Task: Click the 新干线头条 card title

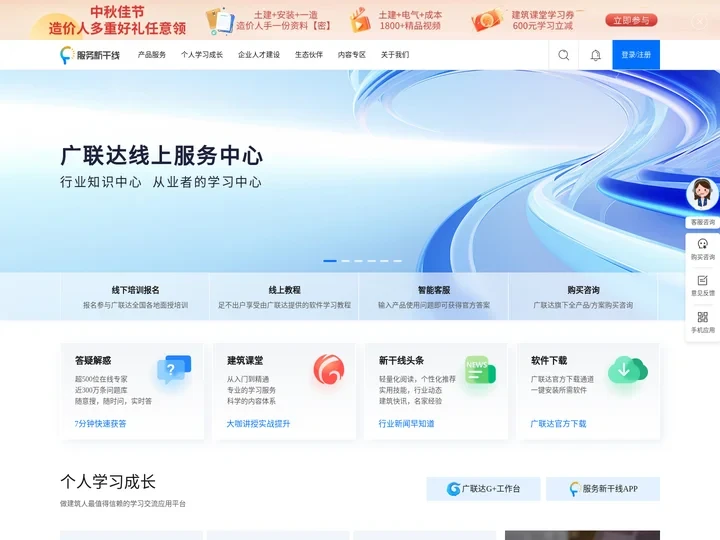Action: 401,360
